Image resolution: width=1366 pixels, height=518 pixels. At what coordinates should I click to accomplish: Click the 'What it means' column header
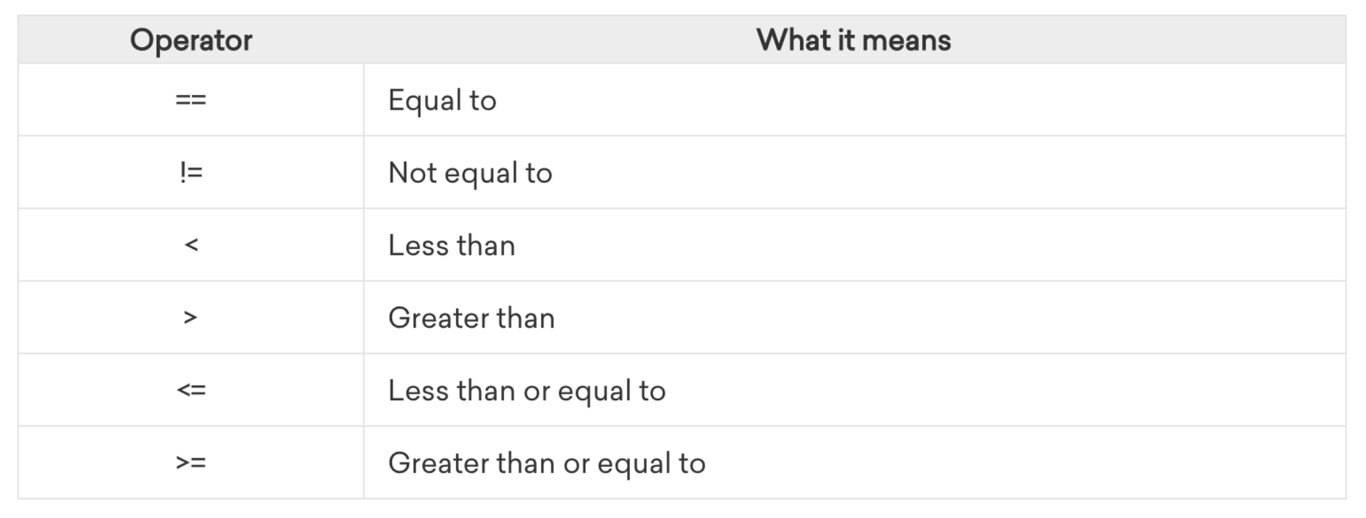853,40
